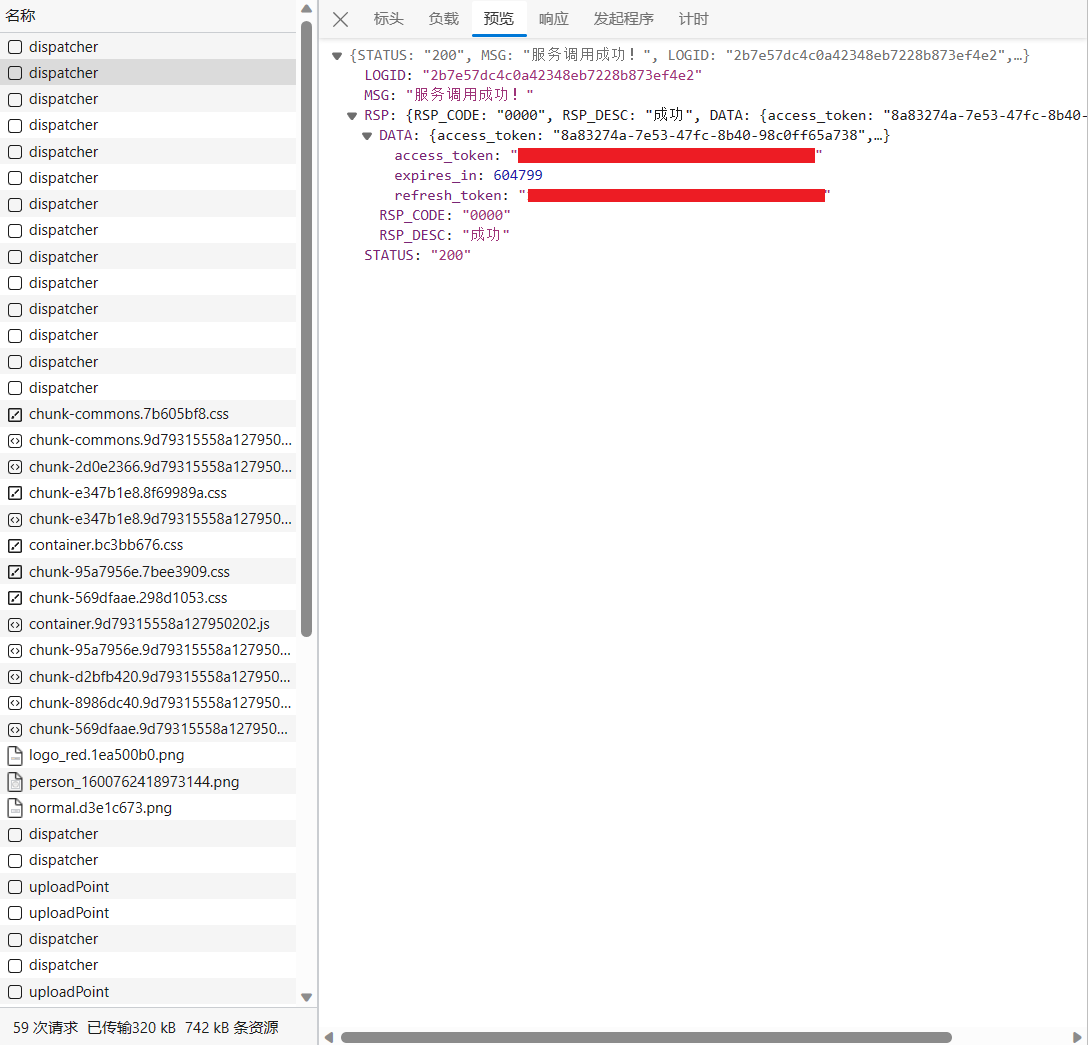The height and width of the screenshot is (1045, 1088).
Task: Click the horizontal scrollbar under the preview
Action: pyautogui.click(x=645, y=1037)
